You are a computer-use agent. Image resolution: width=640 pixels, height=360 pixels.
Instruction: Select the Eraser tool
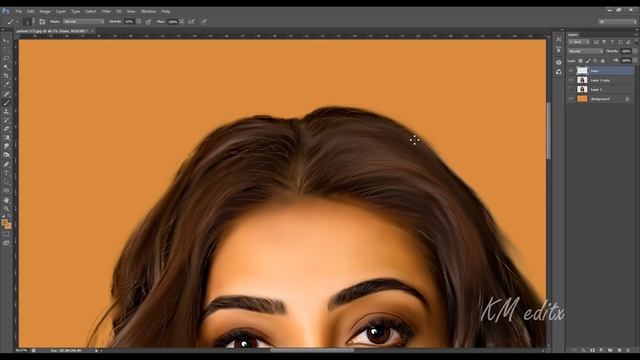click(6, 129)
